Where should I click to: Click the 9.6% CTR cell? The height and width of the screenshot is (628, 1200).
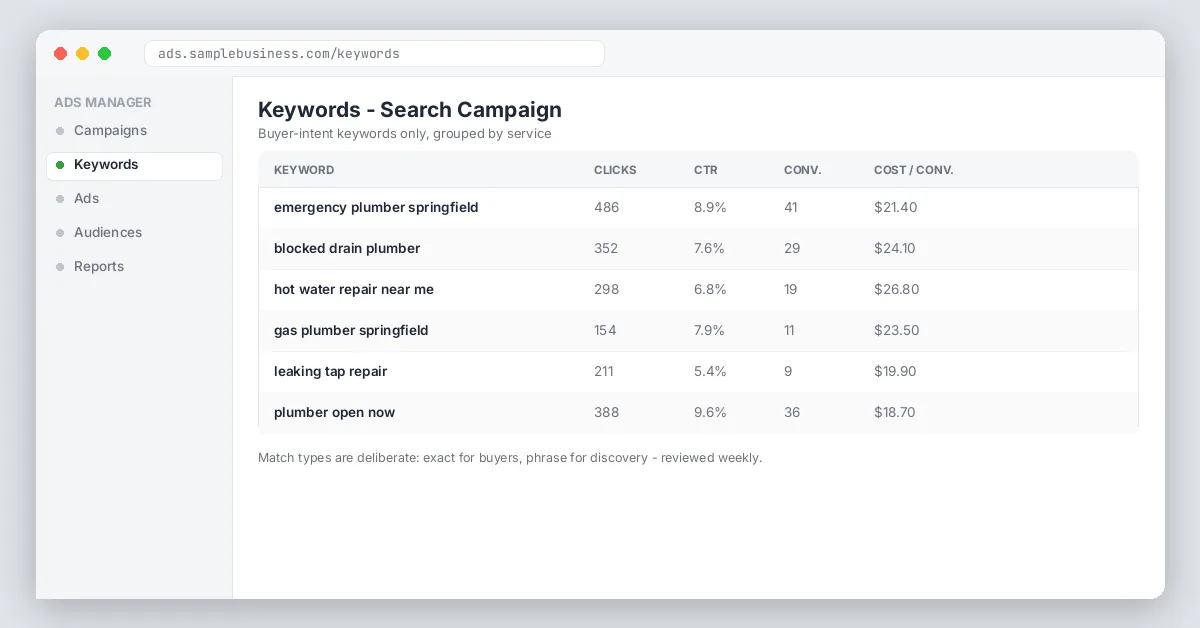(x=710, y=413)
